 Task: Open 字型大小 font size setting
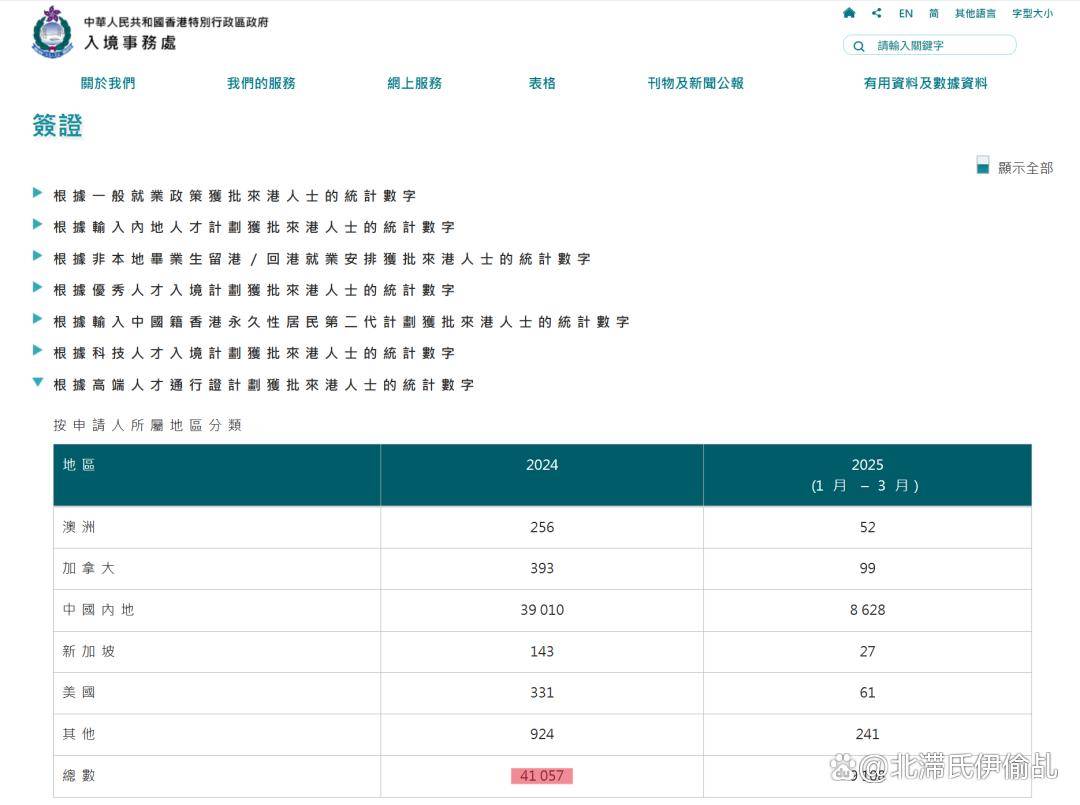[1032, 14]
